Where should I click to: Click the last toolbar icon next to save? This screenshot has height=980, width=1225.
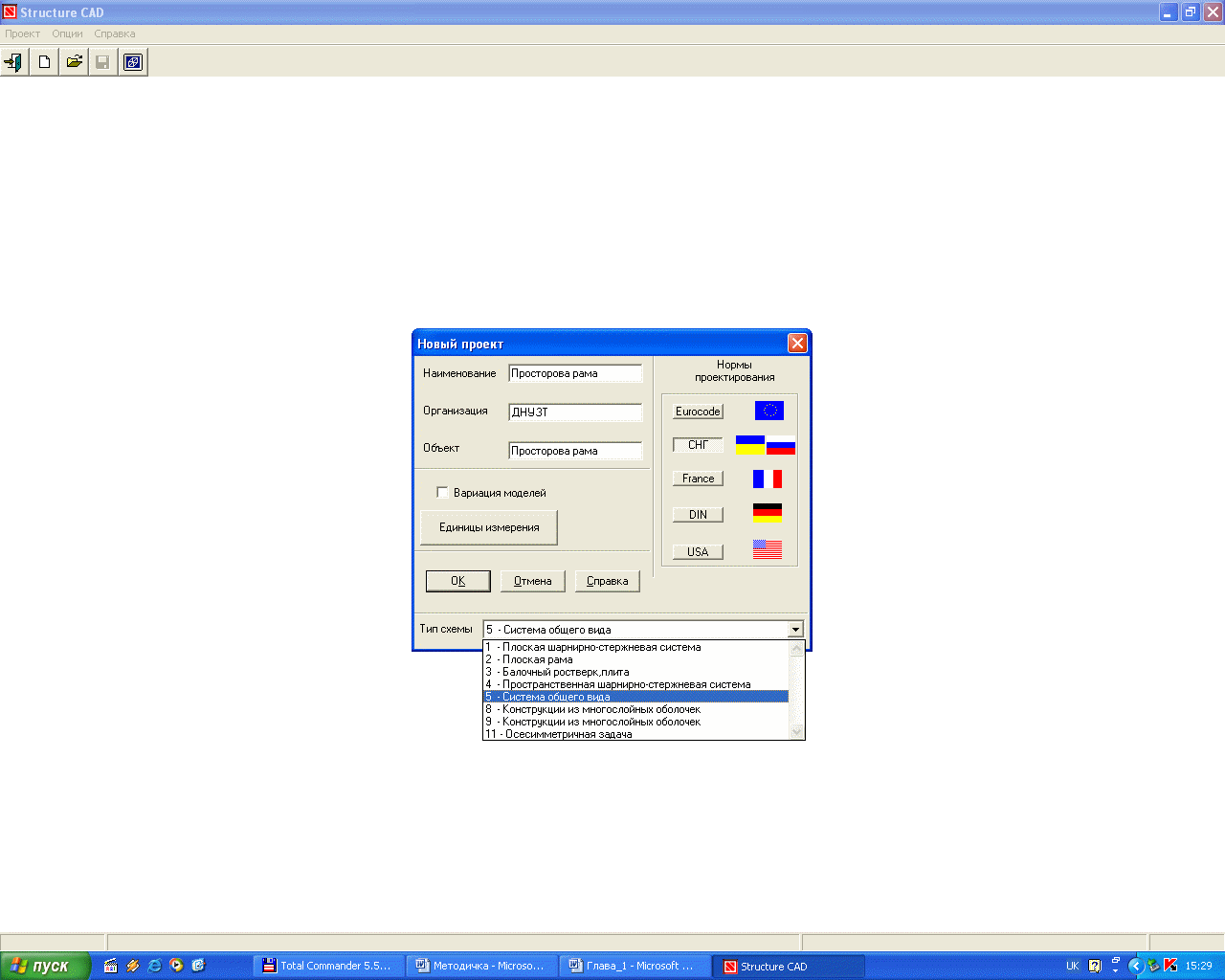[x=133, y=62]
